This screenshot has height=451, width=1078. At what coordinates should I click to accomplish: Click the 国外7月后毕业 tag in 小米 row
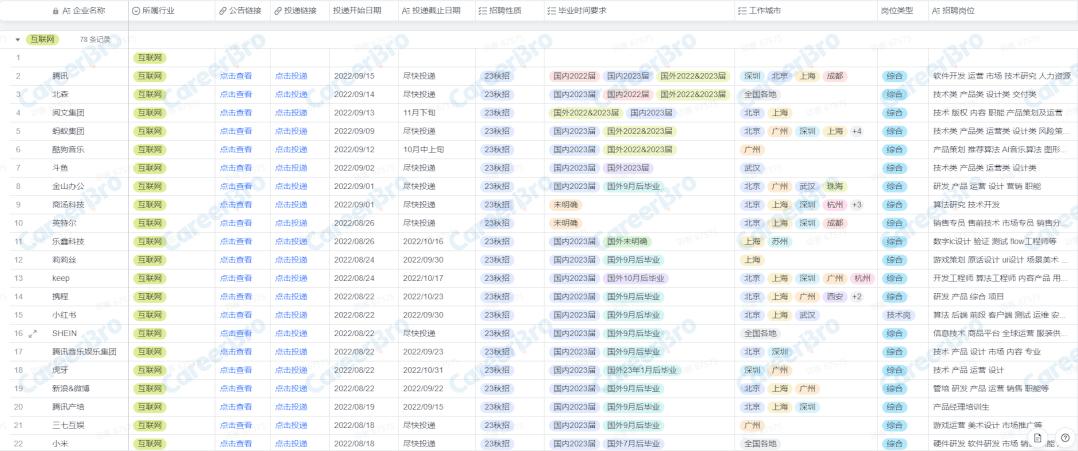coord(634,443)
